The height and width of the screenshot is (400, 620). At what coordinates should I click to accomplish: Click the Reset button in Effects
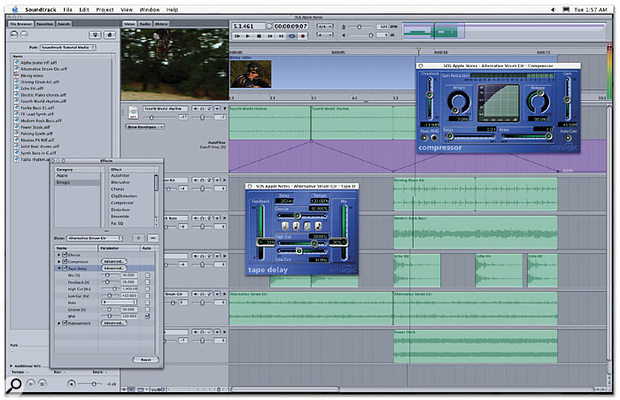(x=145, y=359)
